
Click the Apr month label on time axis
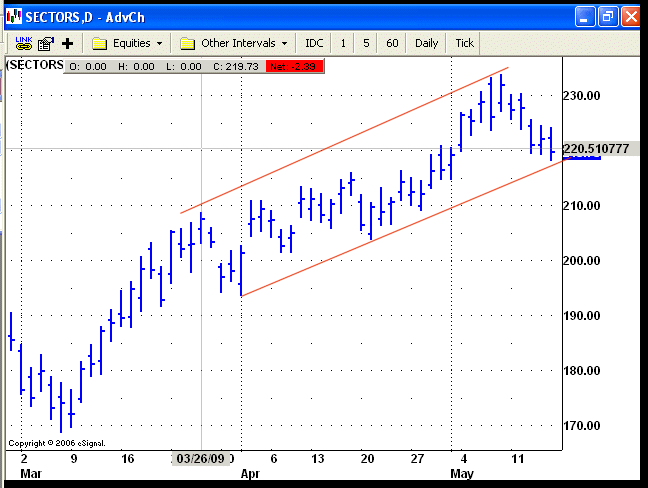tap(250, 474)
